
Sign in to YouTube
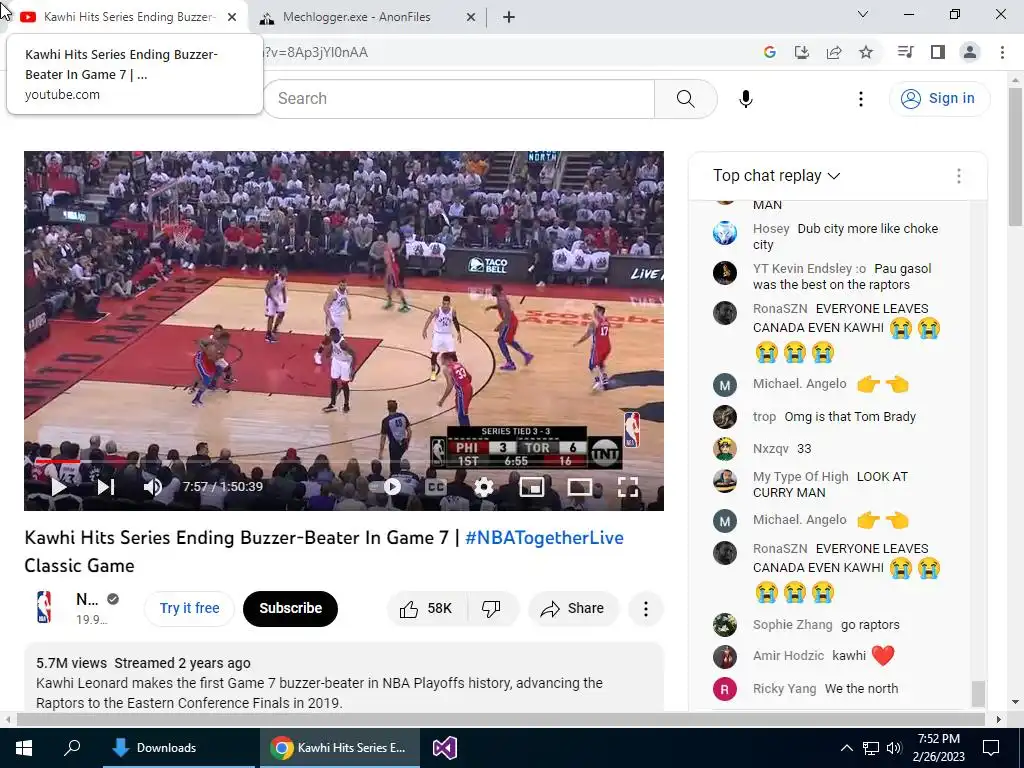pos(938,99)
